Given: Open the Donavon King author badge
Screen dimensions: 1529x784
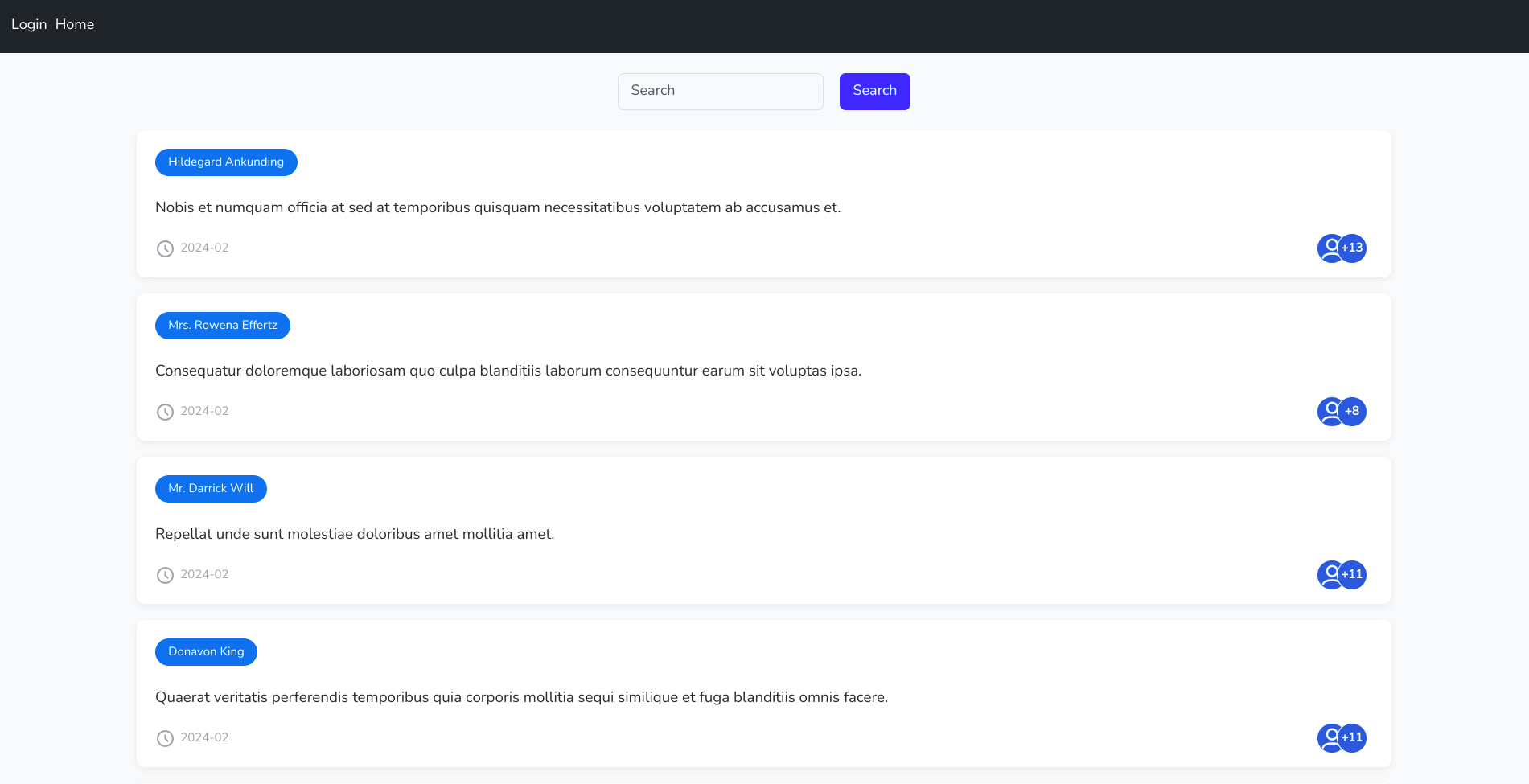Looking at the screenshot, I should 206,651.
